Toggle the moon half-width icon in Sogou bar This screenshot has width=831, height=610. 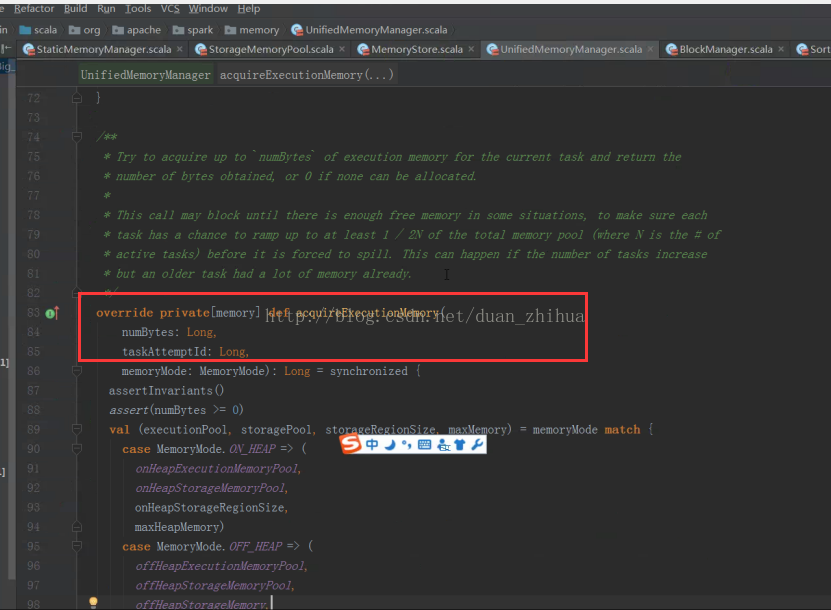[390, 444]
